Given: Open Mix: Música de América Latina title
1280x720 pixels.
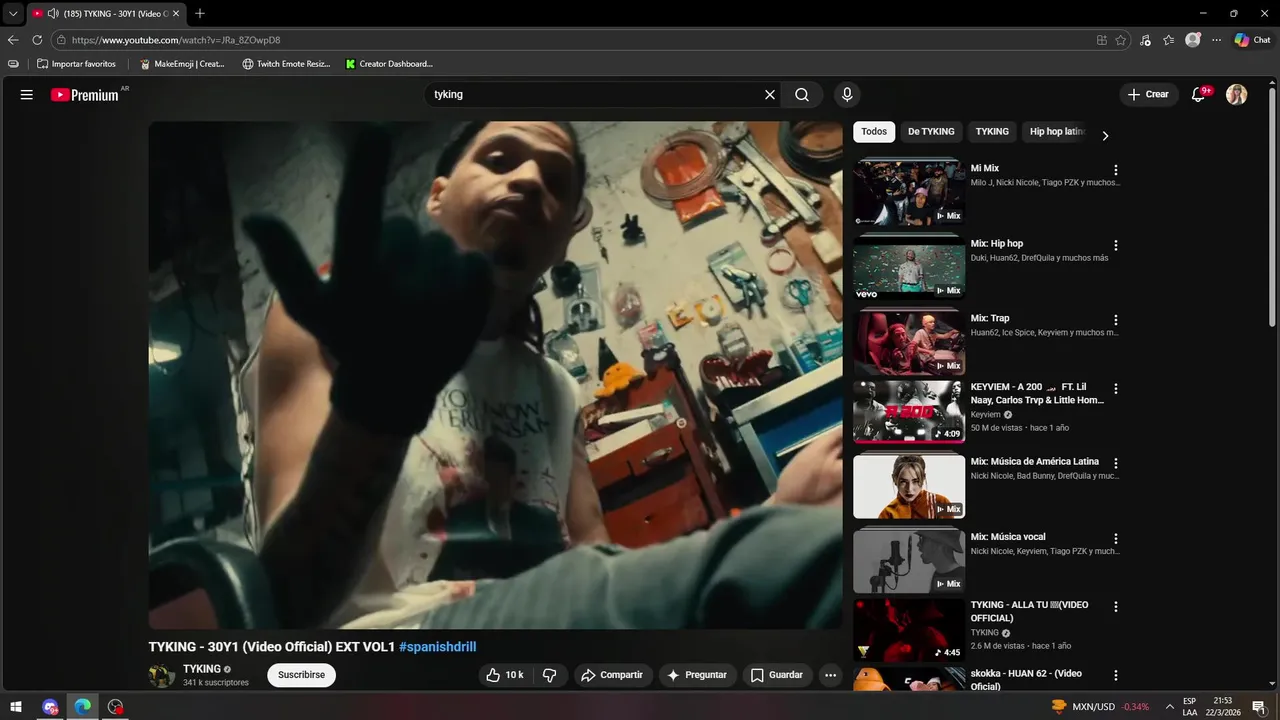Looking at the screenshot, I should tap(1034, 462).
